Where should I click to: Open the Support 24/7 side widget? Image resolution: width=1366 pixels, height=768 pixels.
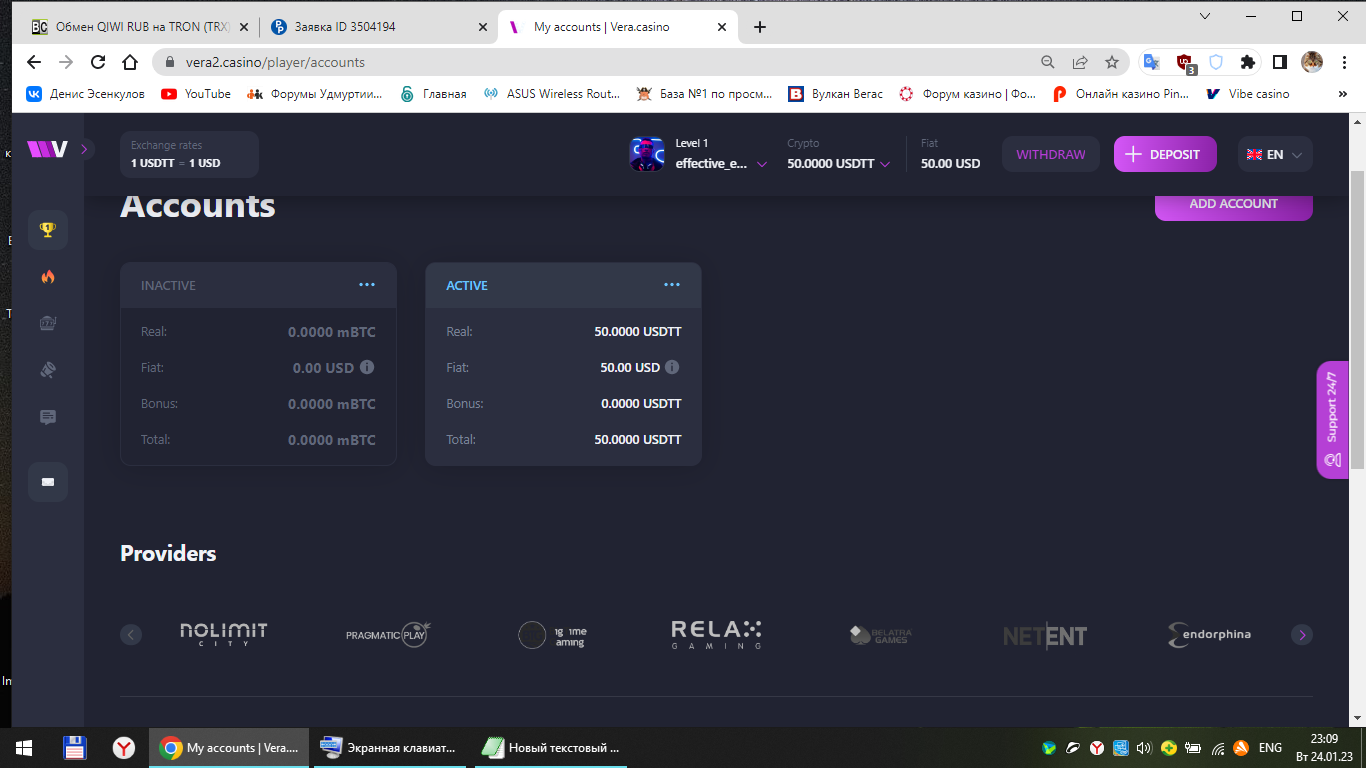coord(1332,420)
